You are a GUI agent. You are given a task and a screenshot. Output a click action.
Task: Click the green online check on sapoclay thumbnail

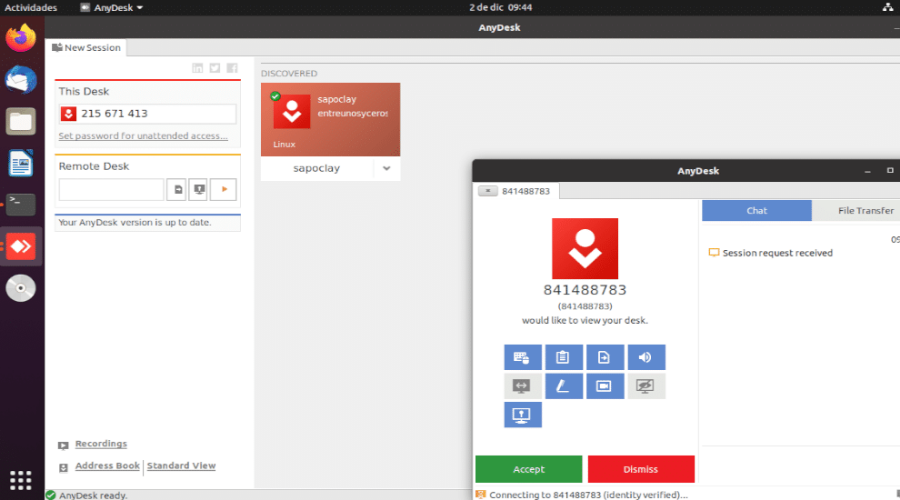click(x=275, y=96)
